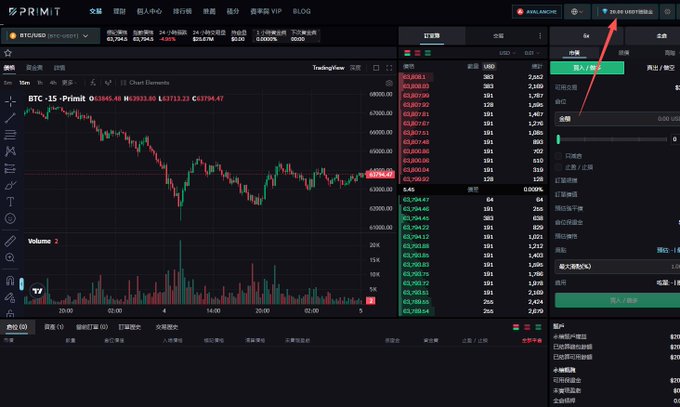Switch to recent trades tab beside order book
Viewport: 680px width, 407px height.
498,36
